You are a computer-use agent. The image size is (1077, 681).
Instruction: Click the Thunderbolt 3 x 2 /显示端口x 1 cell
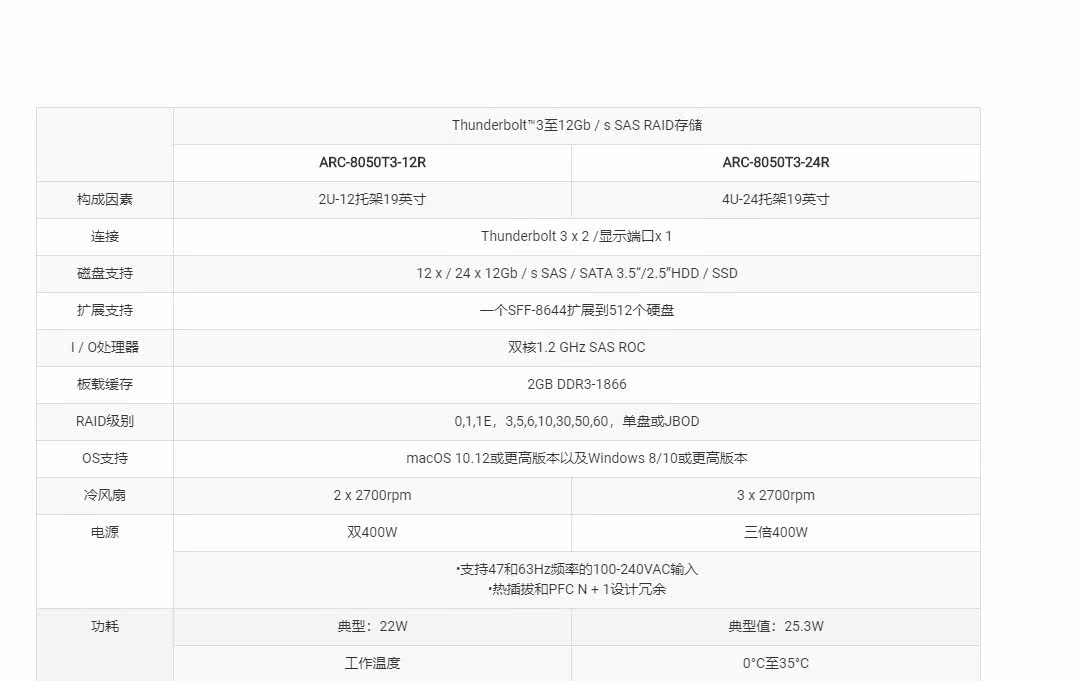(x=576, y=237)
